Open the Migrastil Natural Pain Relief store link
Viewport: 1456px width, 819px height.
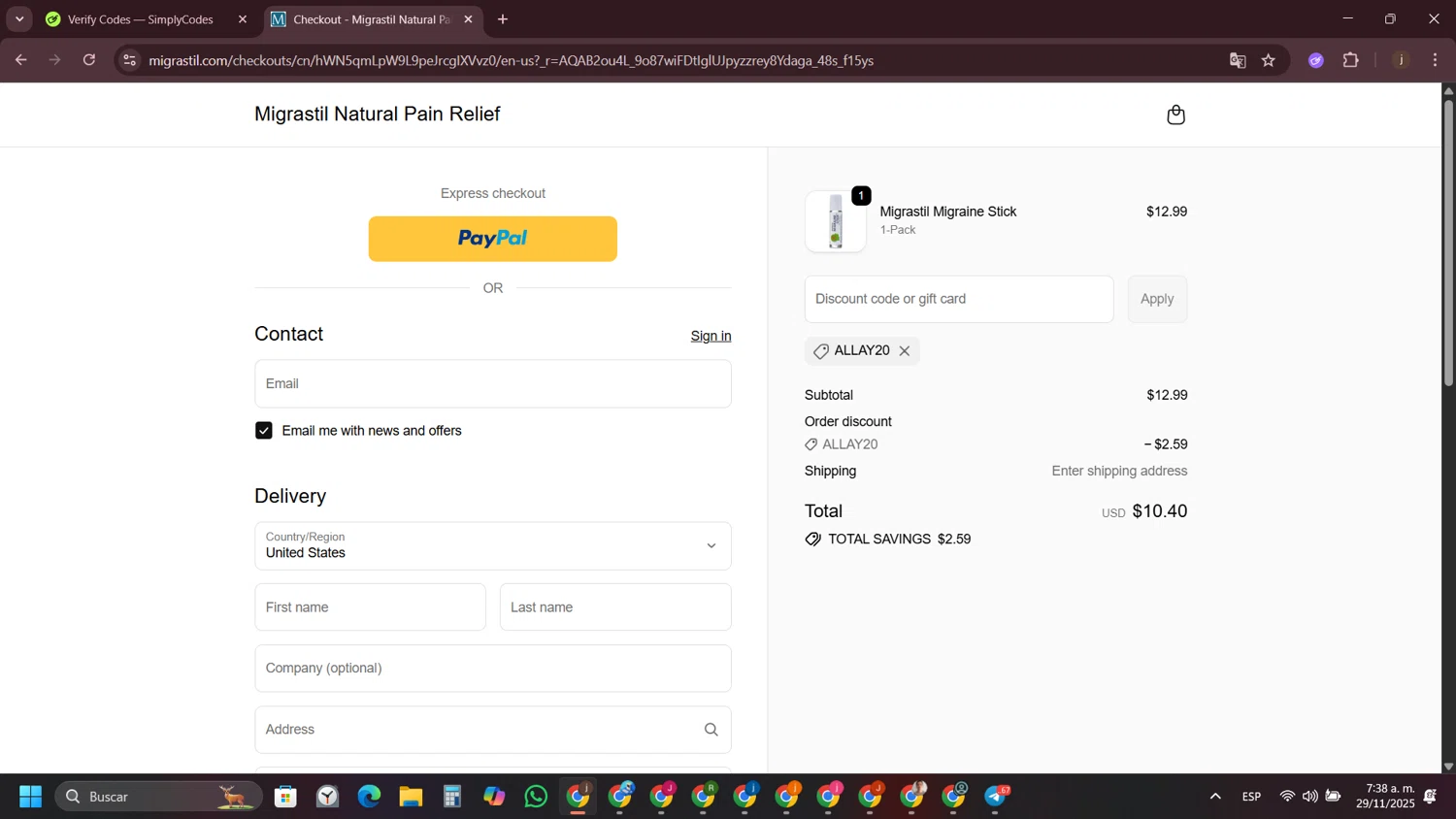377,114
